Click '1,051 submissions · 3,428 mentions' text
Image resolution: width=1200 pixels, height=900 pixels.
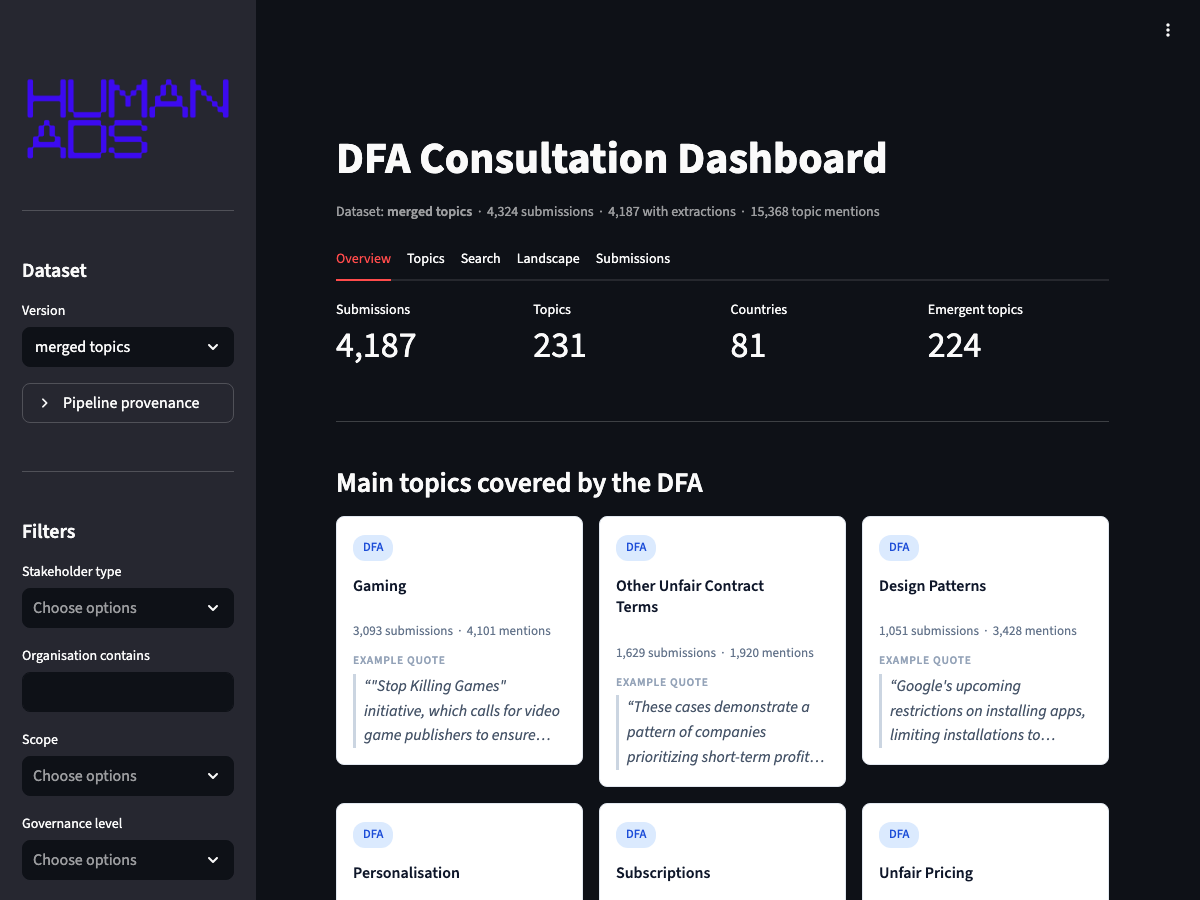(x=978, y=631)
